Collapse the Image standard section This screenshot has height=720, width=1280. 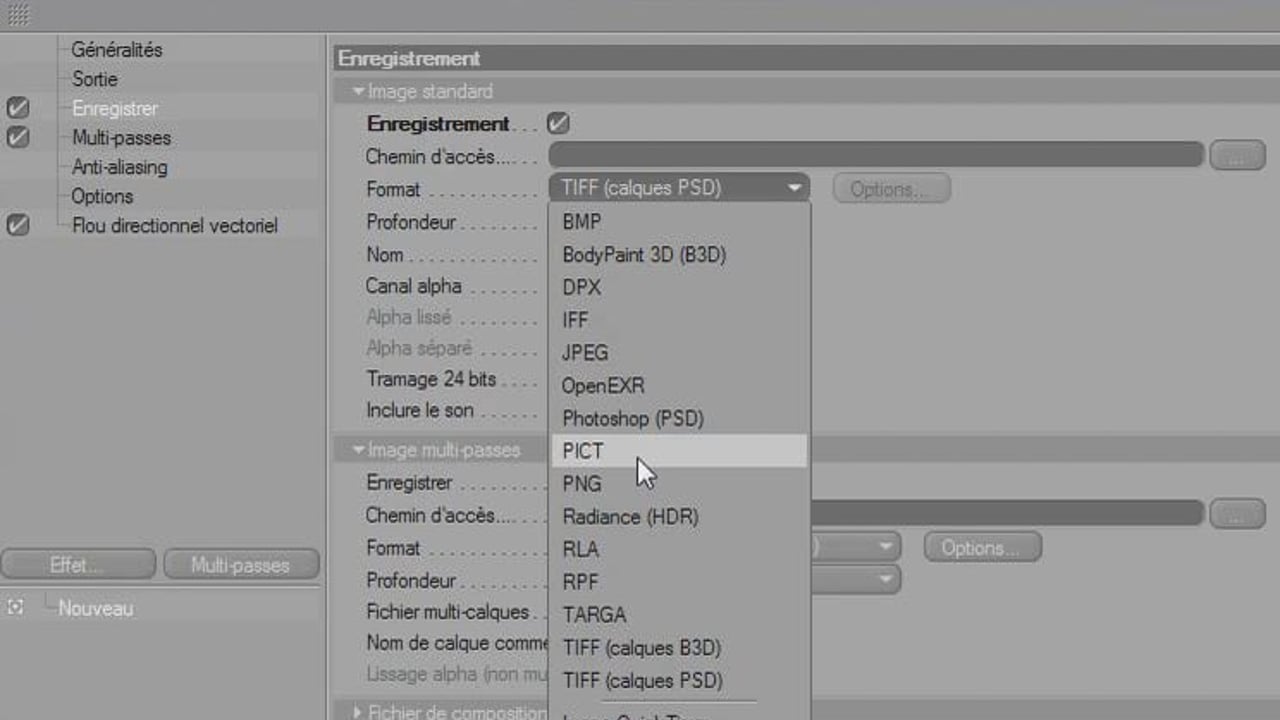pyautogui.click(x=358, y=91)
